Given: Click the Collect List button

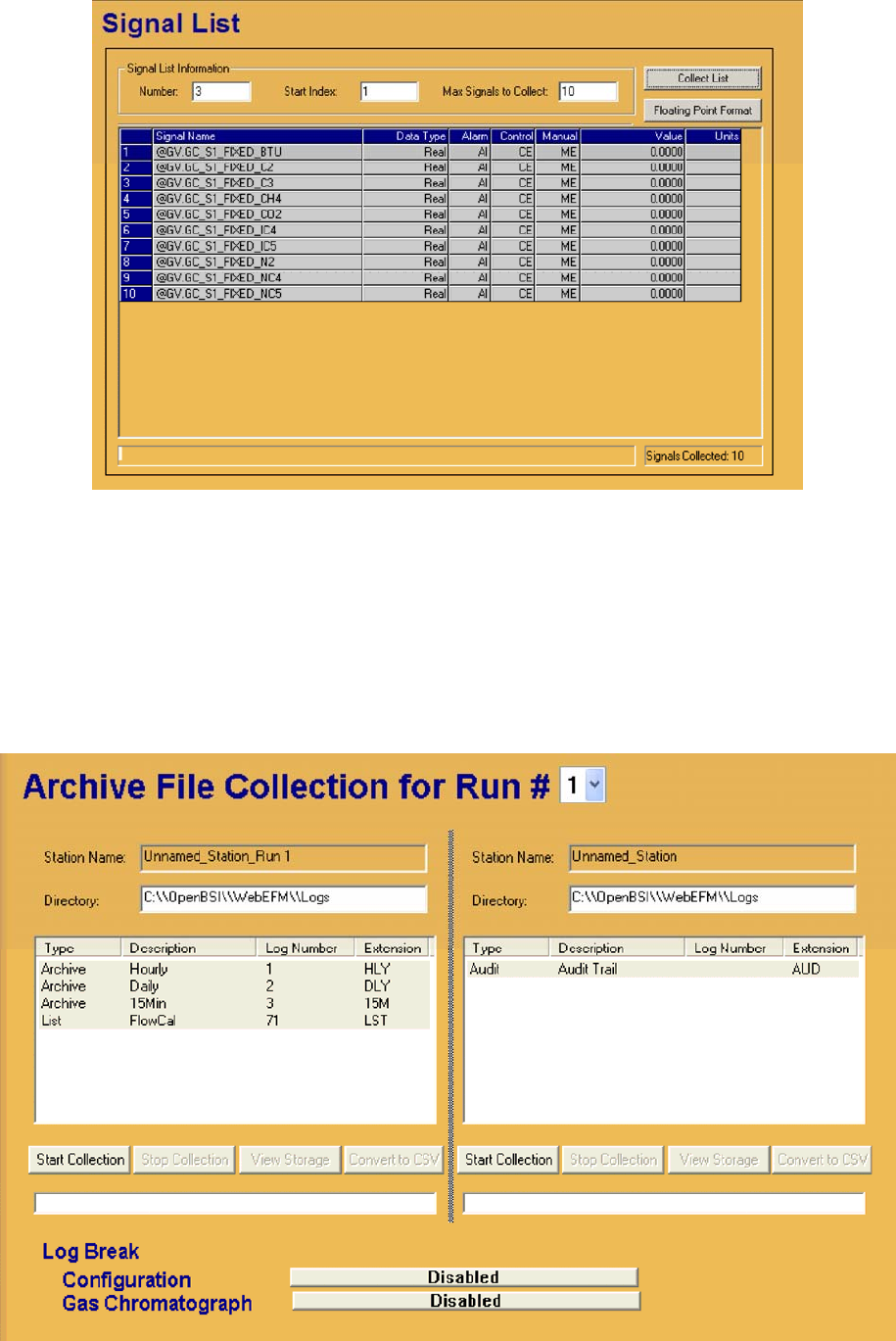Looking at the screenshot, I should pyautogui.click(x=702, y=78).
